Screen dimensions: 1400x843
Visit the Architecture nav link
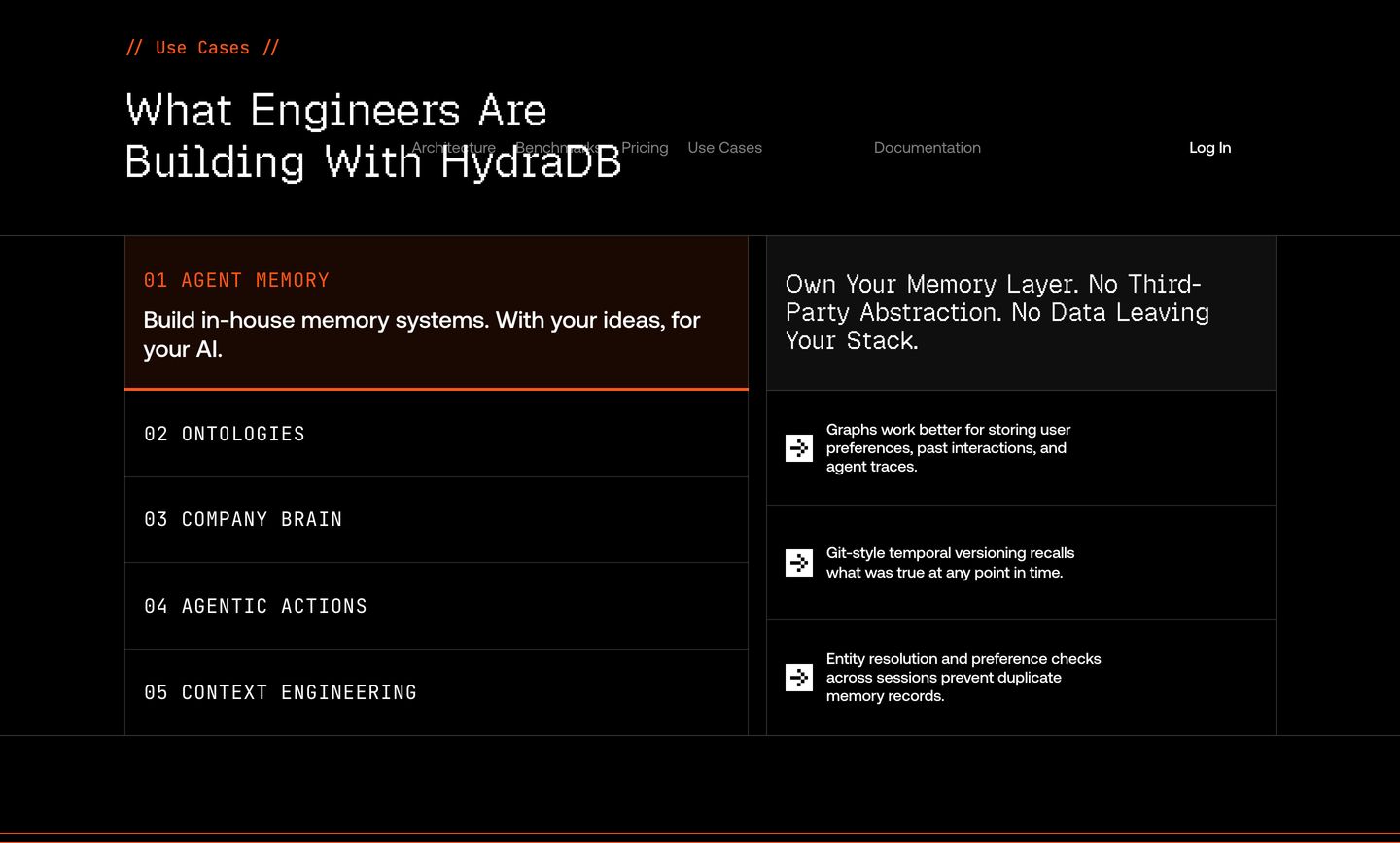(x=454, y=148)
